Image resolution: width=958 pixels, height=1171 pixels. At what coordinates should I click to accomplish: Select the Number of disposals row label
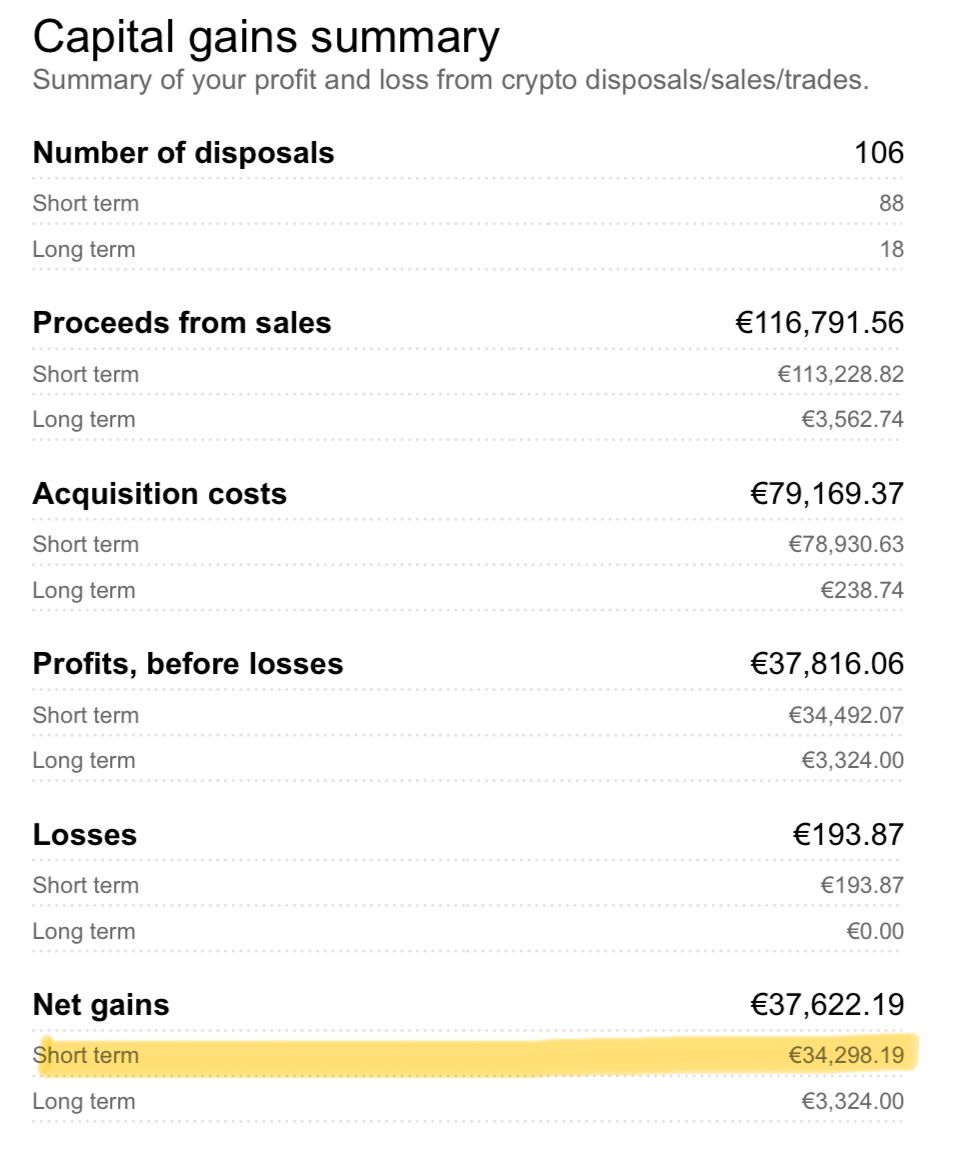[184, 153]
